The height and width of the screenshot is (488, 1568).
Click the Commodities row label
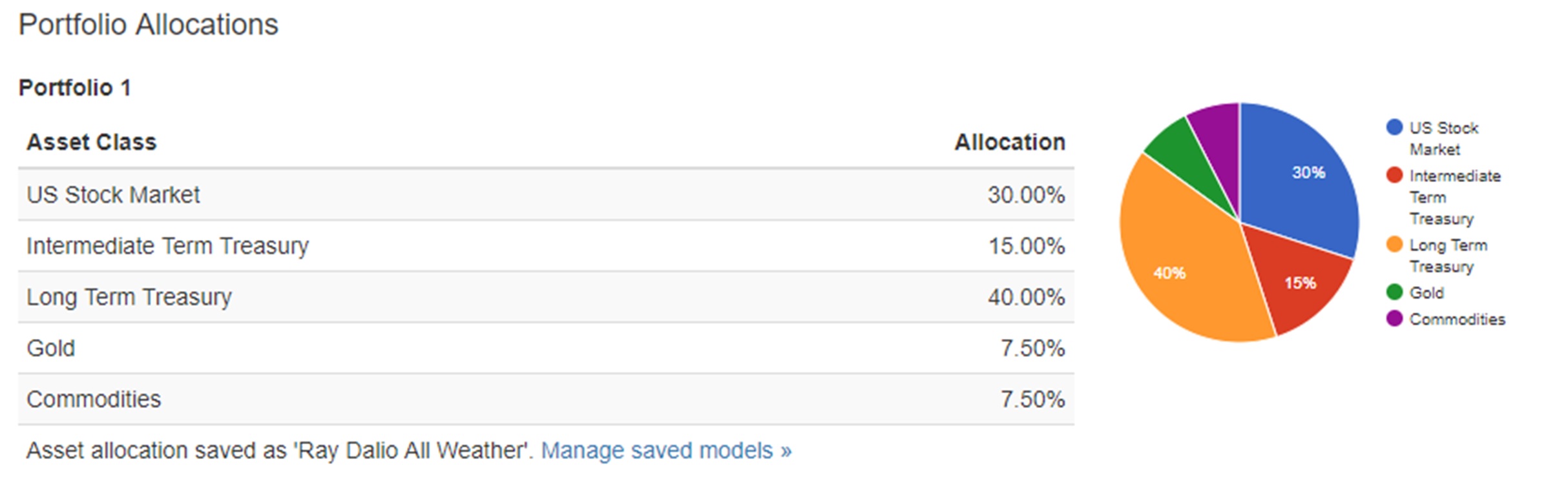click(x=94, y=400)
